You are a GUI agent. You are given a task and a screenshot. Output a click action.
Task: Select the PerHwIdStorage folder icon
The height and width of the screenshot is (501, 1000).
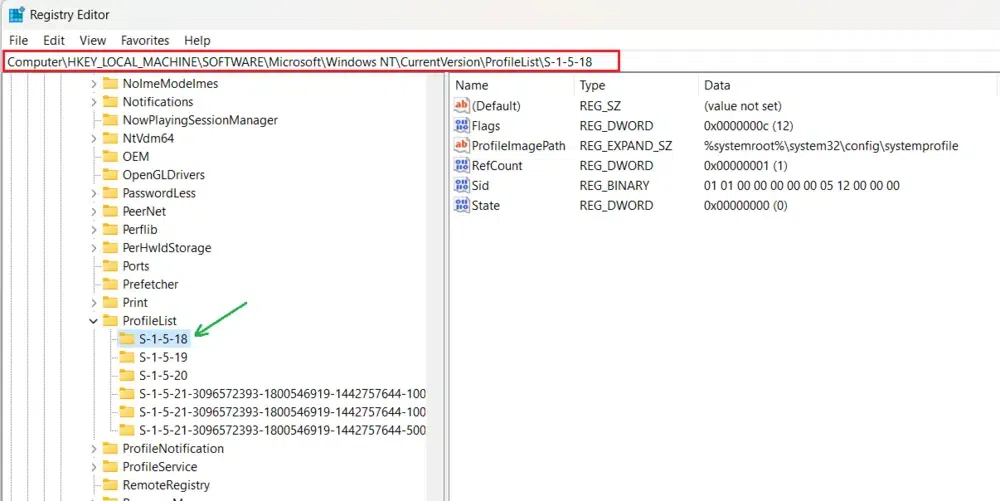pyautogui.click(x=110, y=247)
